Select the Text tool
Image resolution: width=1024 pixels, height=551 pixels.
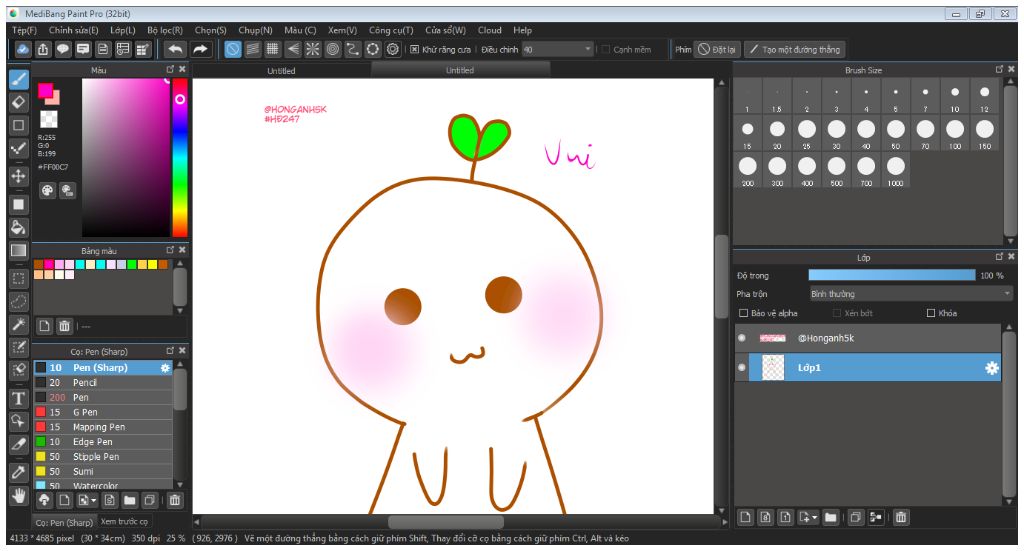(18, 398)
